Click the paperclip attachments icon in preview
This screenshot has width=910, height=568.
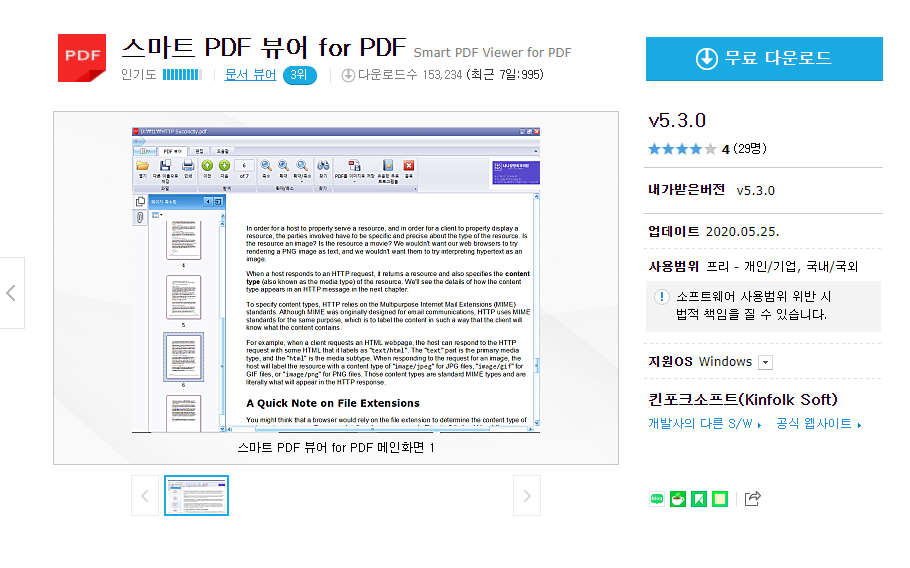140,218
